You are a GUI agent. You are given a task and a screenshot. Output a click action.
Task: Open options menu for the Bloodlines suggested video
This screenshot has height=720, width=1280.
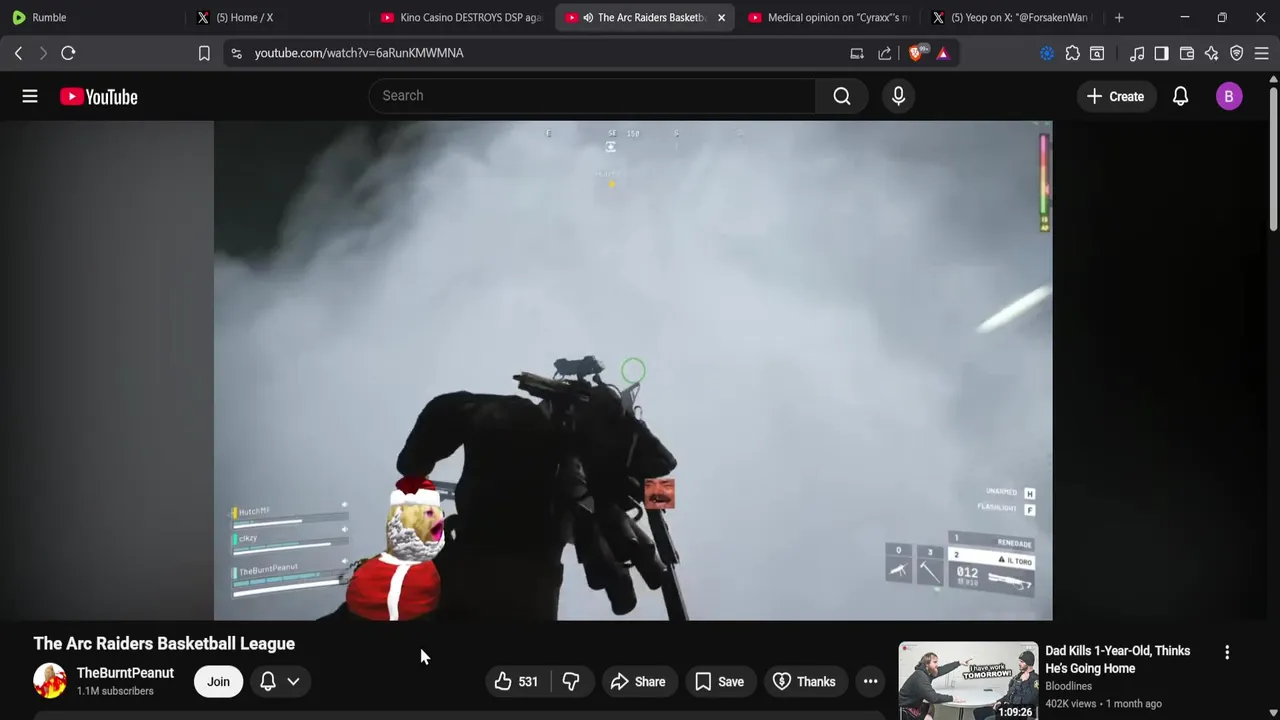click(x=1227, y=652)
